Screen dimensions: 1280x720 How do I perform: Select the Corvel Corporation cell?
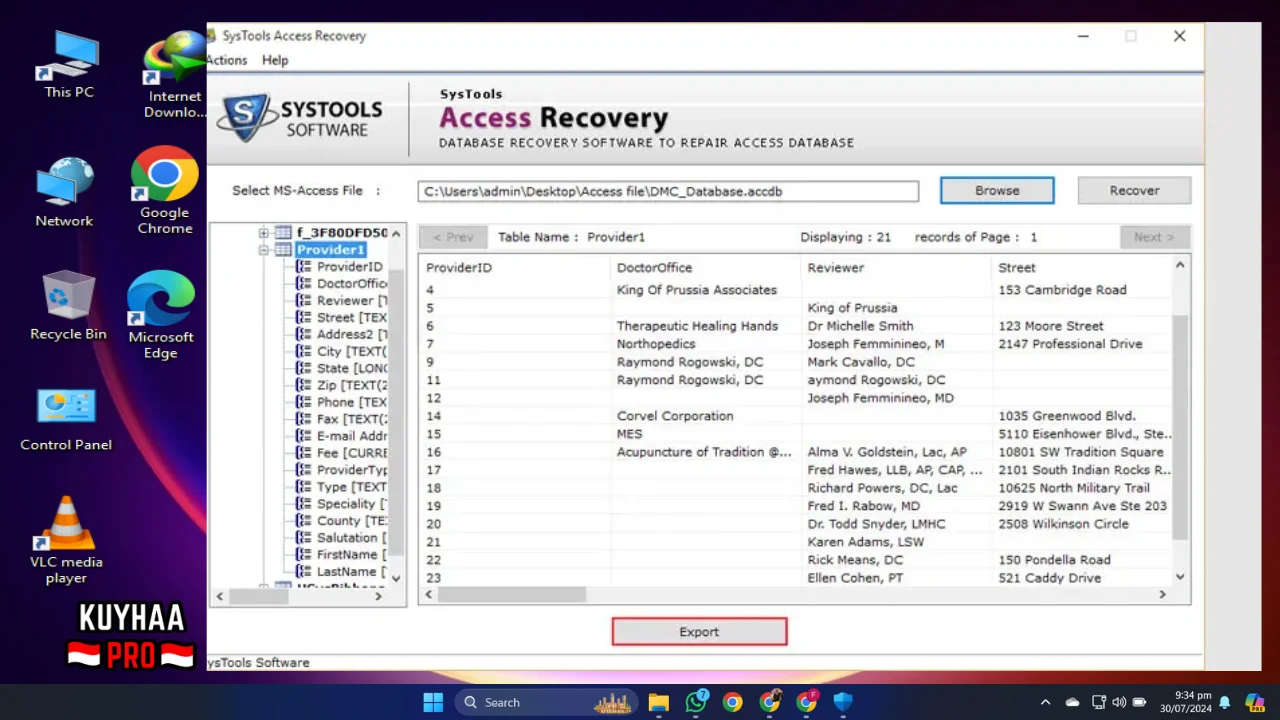pos(675,416)
